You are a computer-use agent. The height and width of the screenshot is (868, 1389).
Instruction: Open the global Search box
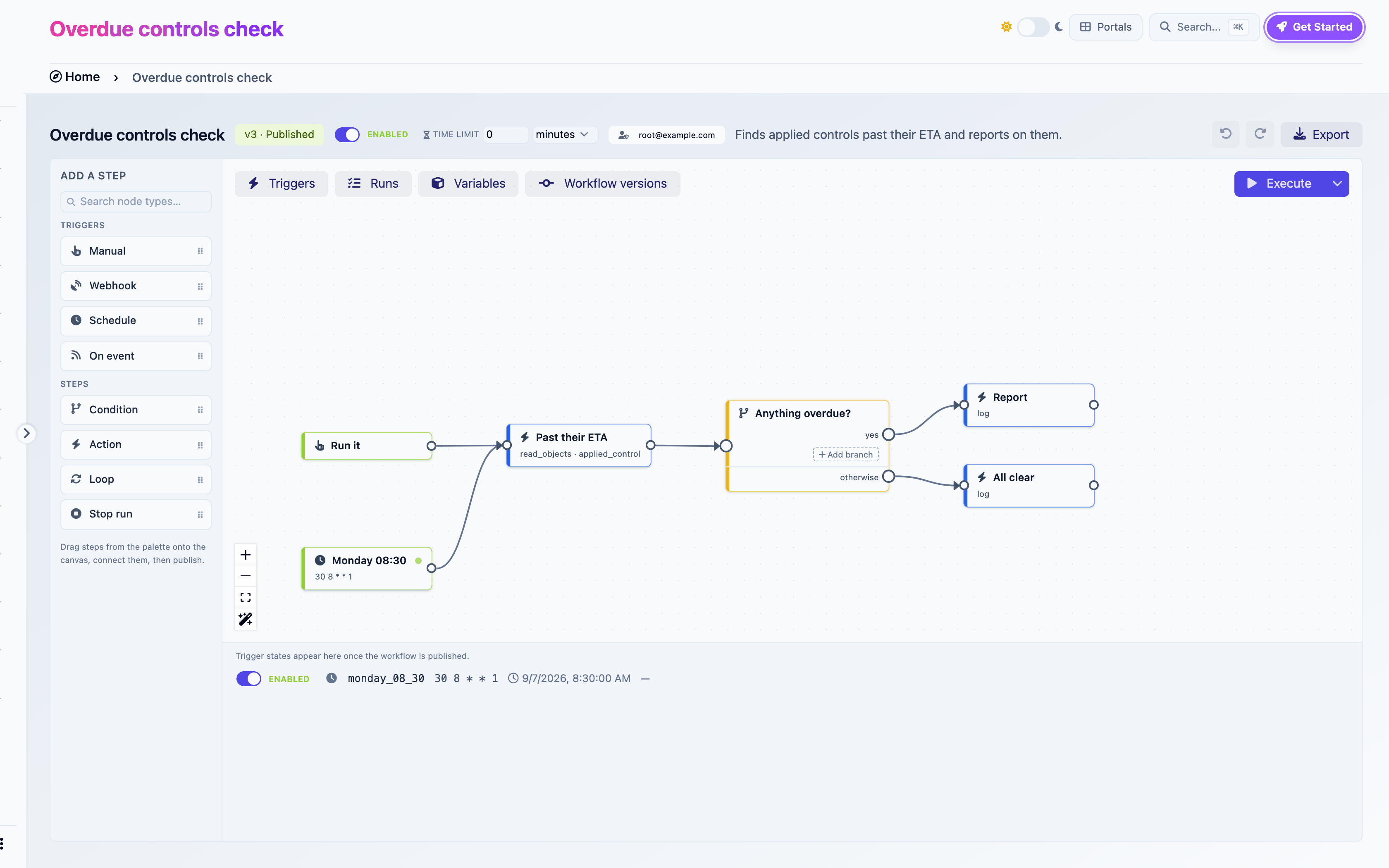(1204, 27)
